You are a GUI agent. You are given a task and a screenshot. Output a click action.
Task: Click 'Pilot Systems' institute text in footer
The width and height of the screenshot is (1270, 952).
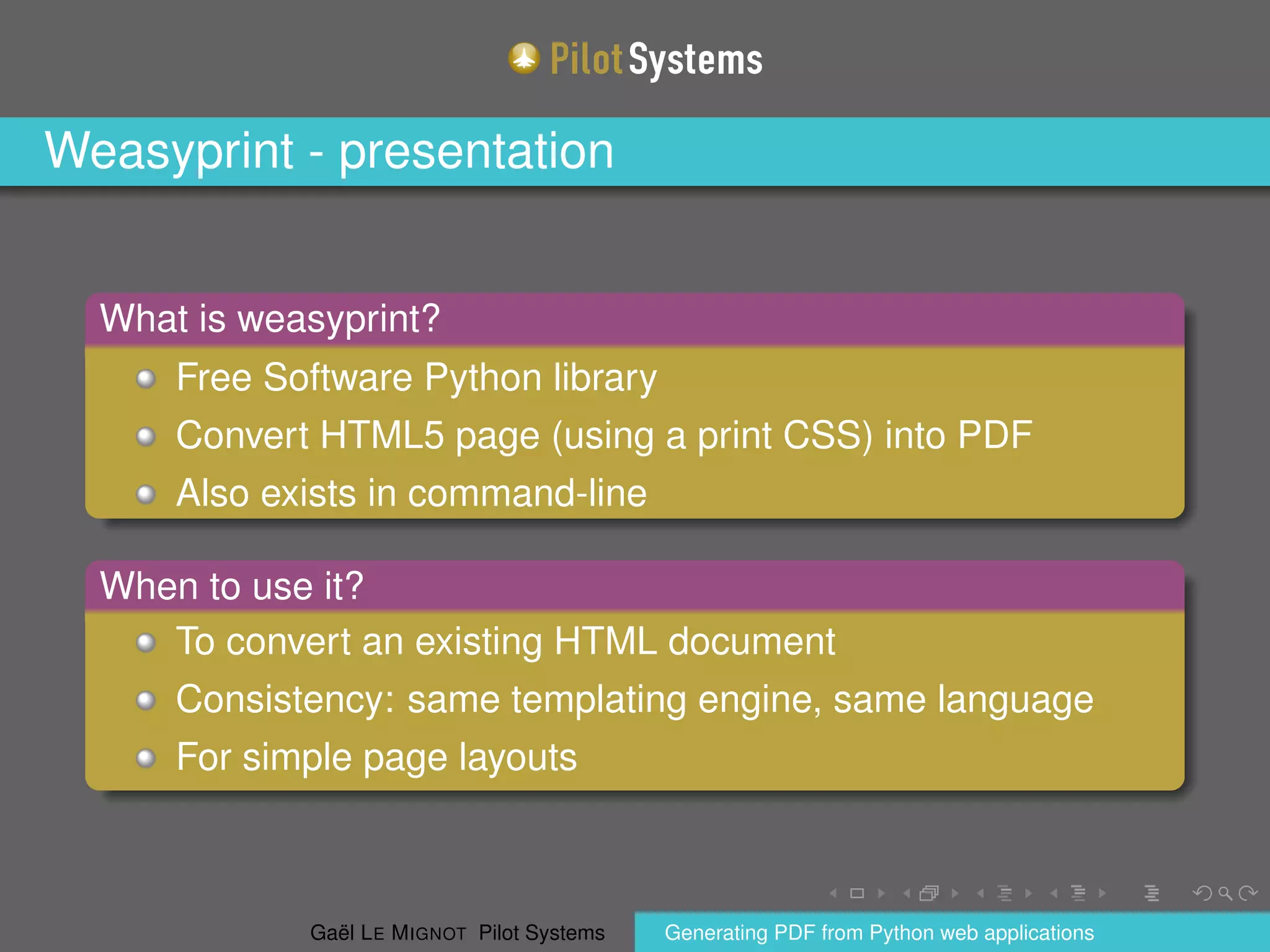(541, 933)
